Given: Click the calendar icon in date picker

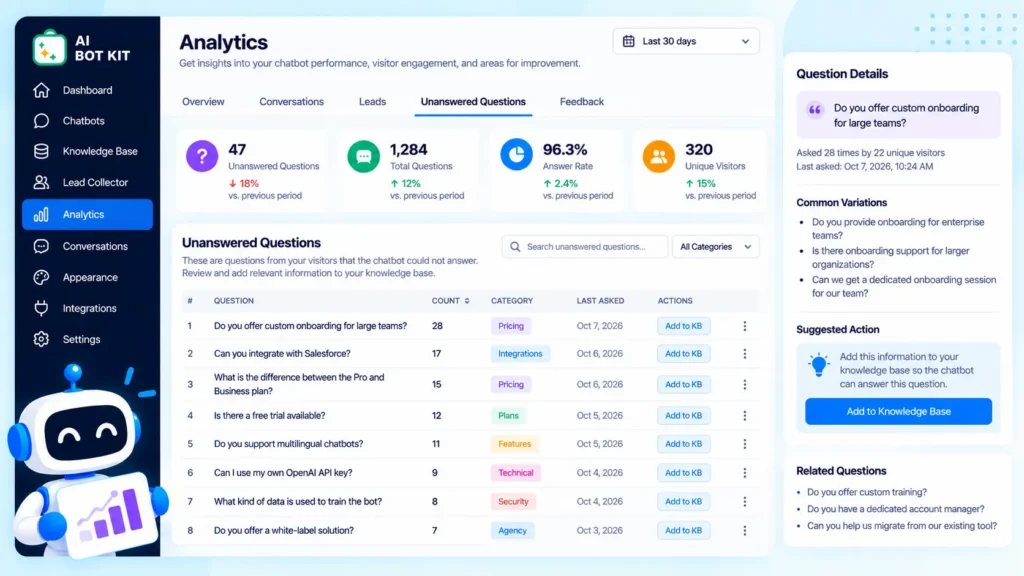Looking at the screenshot, I should point(628,41).
